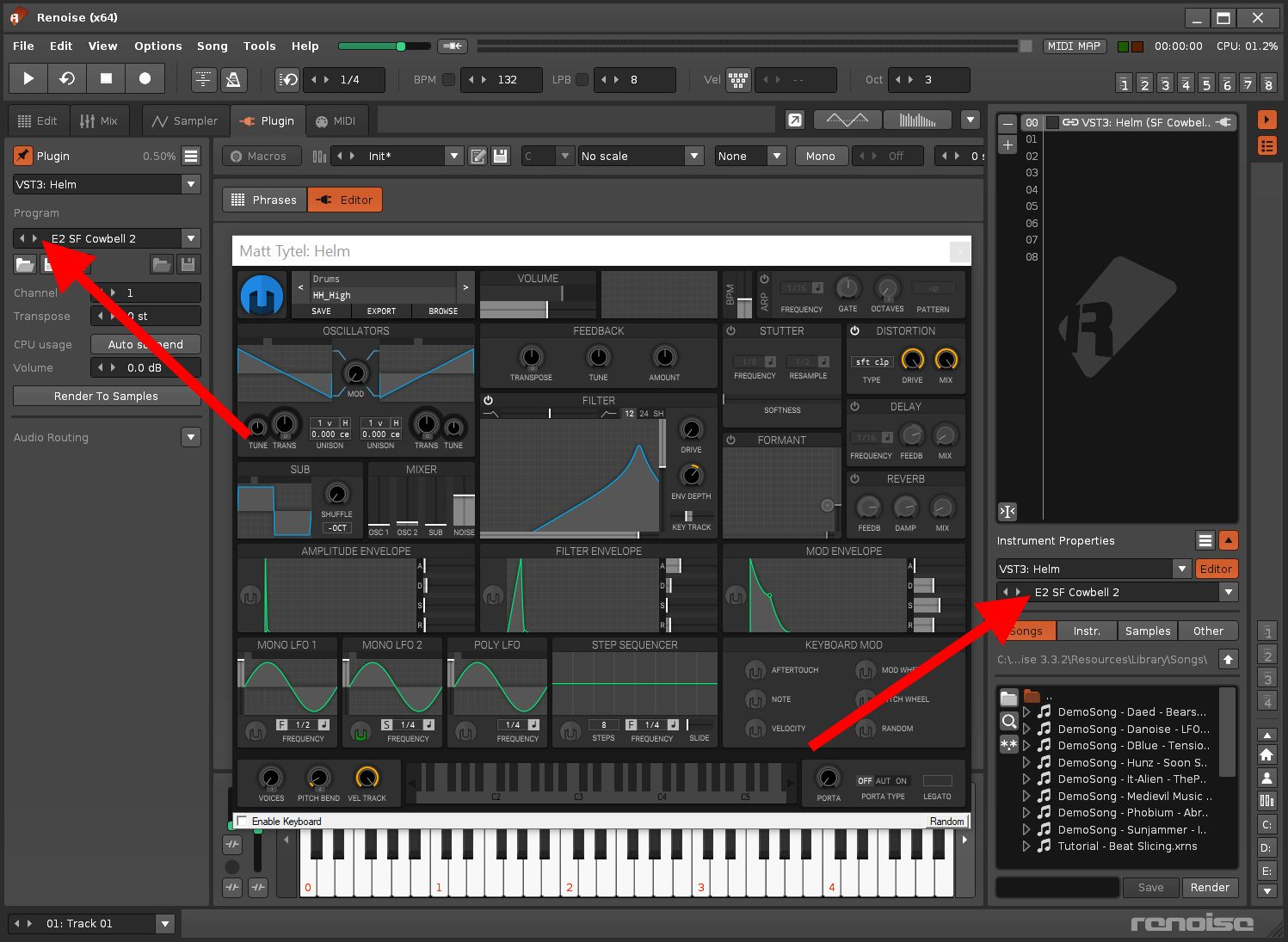Screen dimensions: 1288x942
Task: Click the master volume slider in the top bar
Action: pos(384,46)
